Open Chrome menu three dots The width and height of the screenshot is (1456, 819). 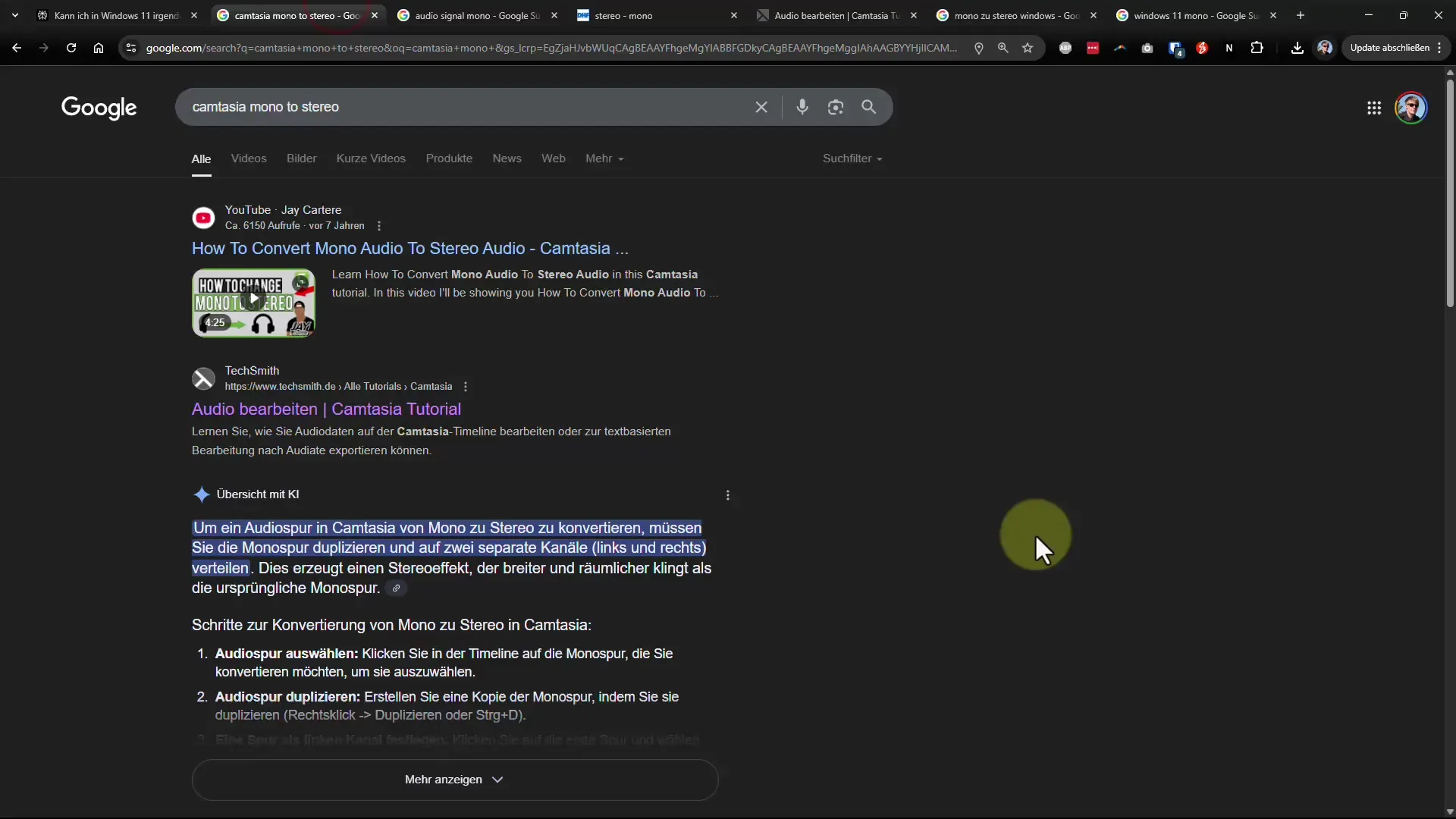(1439, 48)
